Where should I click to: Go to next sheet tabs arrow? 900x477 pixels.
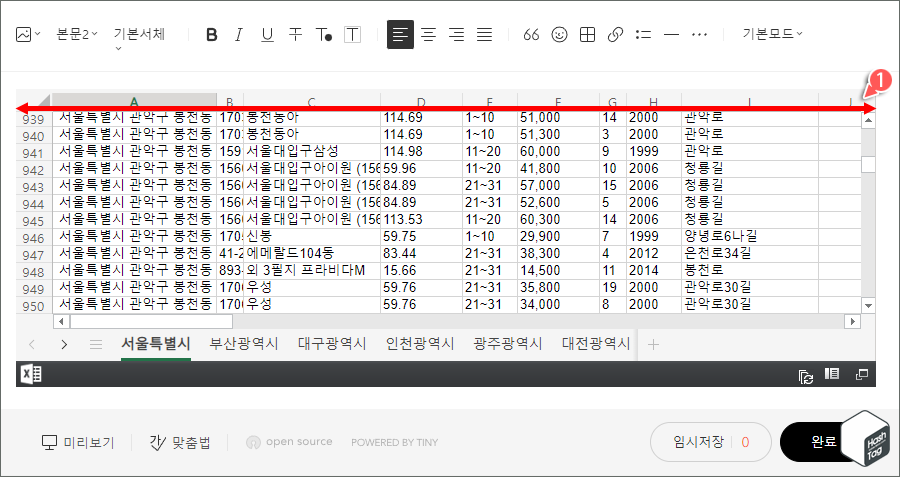coord(64,344)
